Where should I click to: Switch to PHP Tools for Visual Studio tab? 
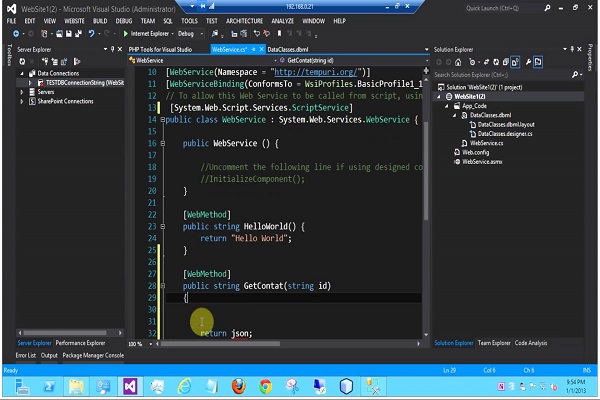[160, 49]
